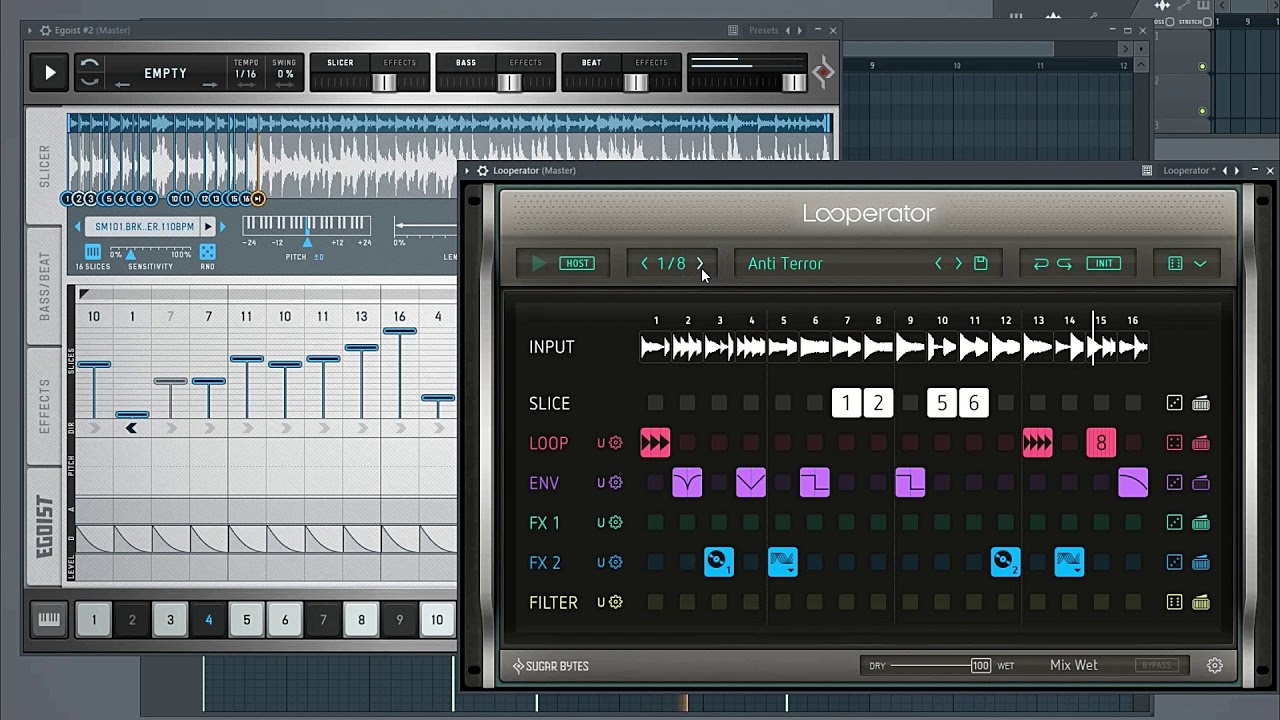Clear the LOOP row with its eraser icon
Viewport: 1280px width, 720px height.
(1201, 443)
